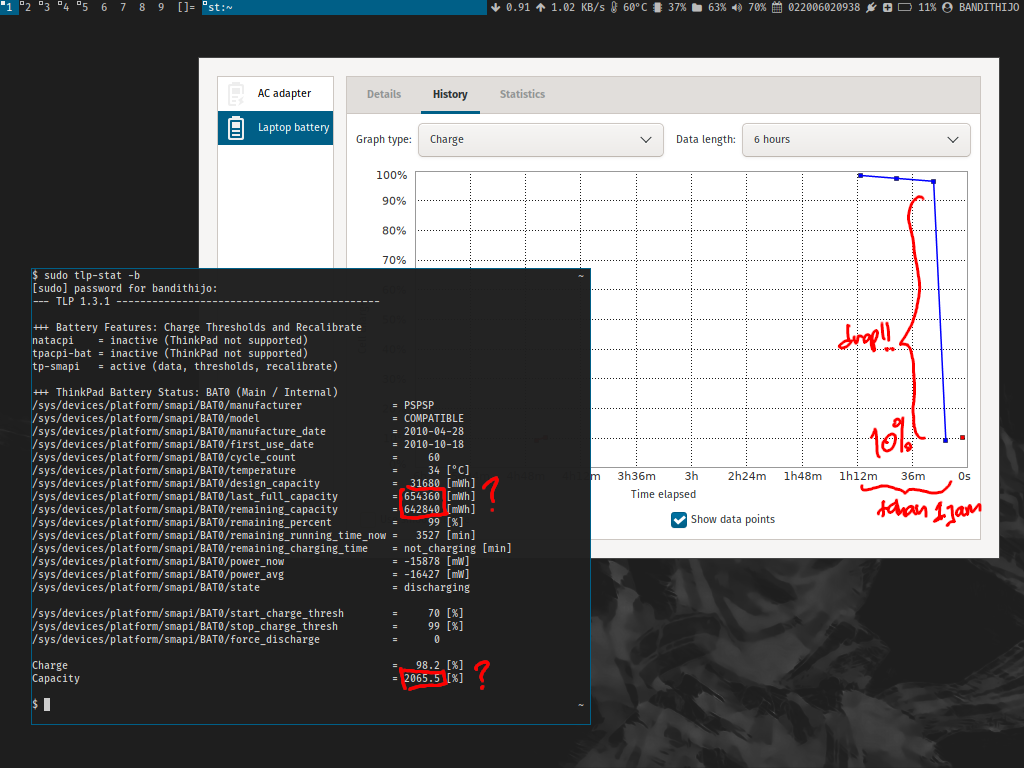Switch to the Statistics tab
The image size is (1024, 768).
tap(522, 94)
